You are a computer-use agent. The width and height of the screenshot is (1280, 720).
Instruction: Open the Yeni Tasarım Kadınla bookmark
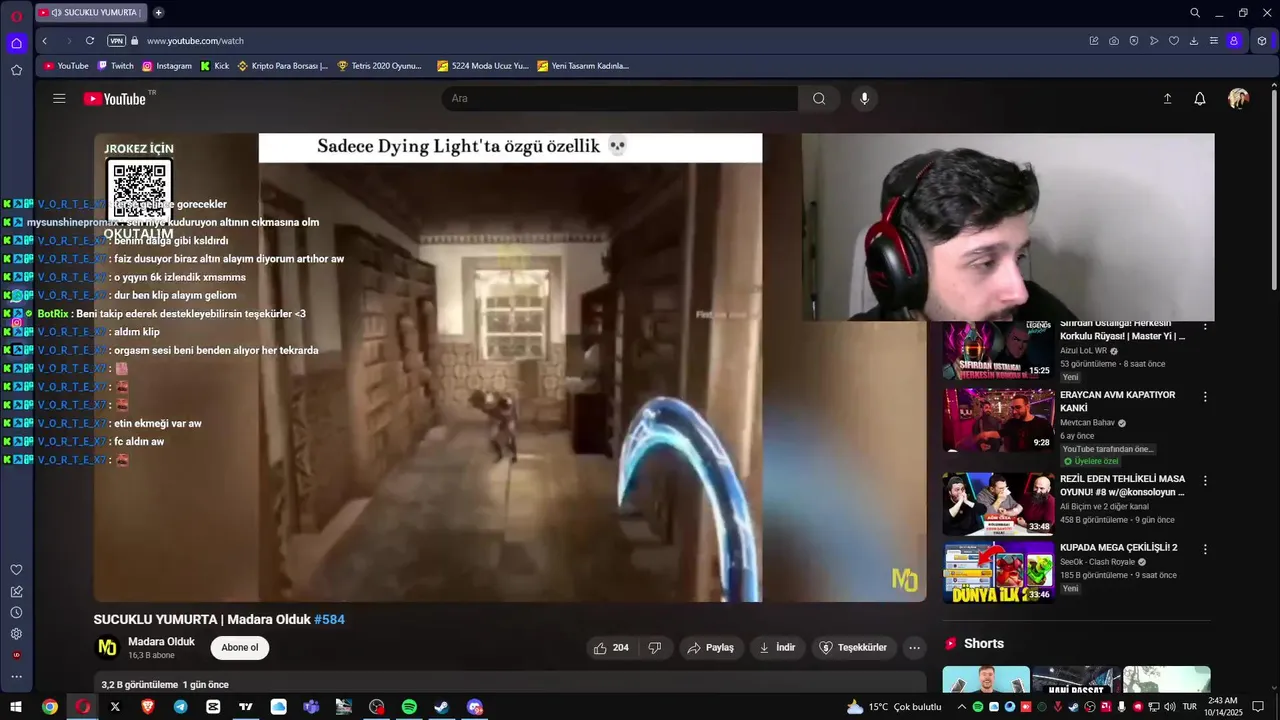point(584,66)
